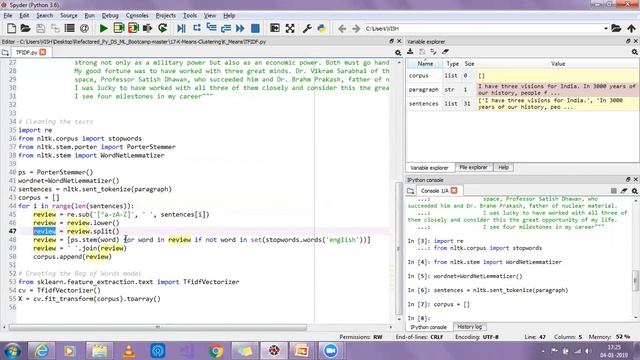This screenshot has width=640, height=360.
Task: Sort variables by the Name column header
Action: [425, 64]
